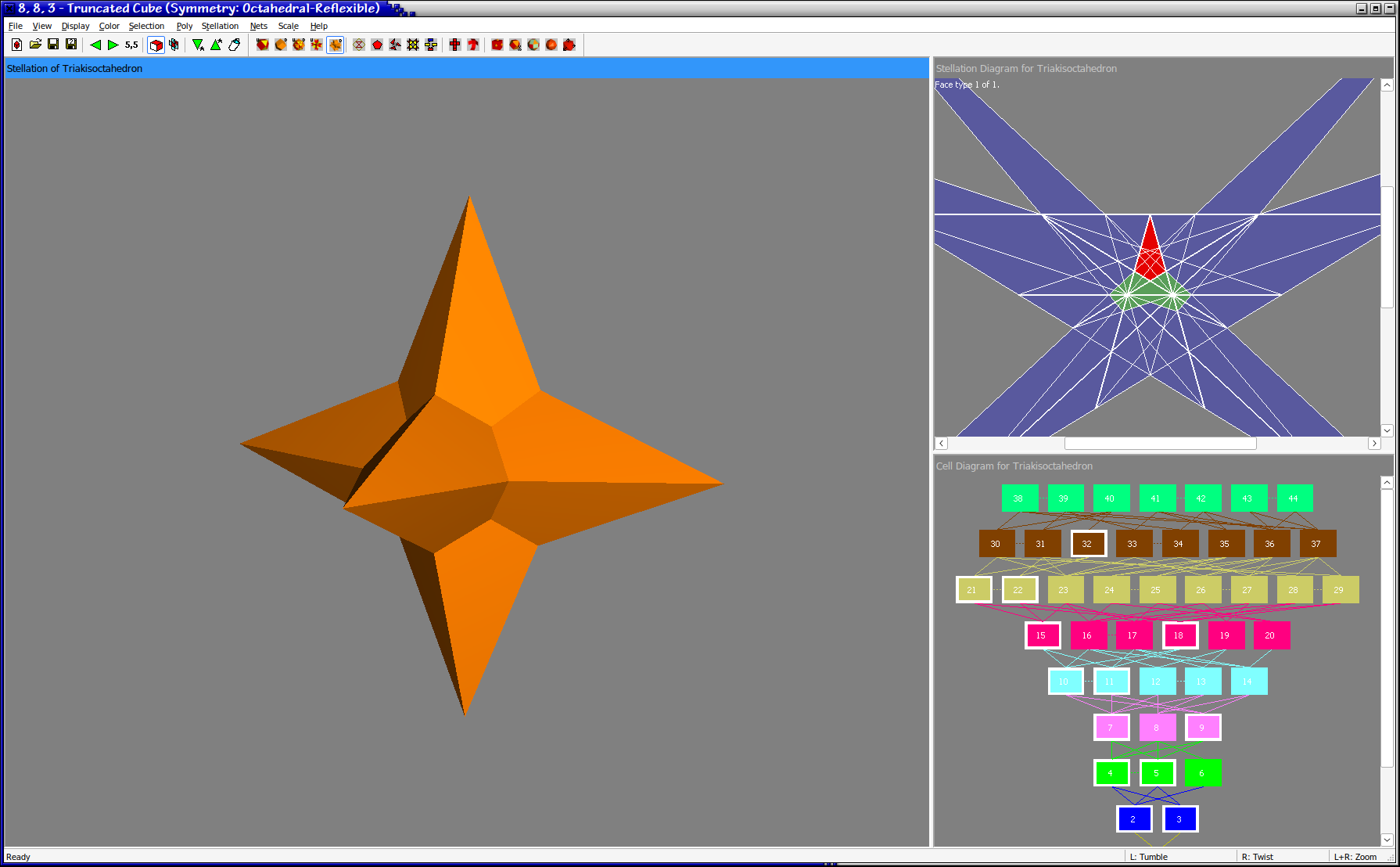Go to next model with right green arrow
1400x867 pixels.
(x=113, y=45)
